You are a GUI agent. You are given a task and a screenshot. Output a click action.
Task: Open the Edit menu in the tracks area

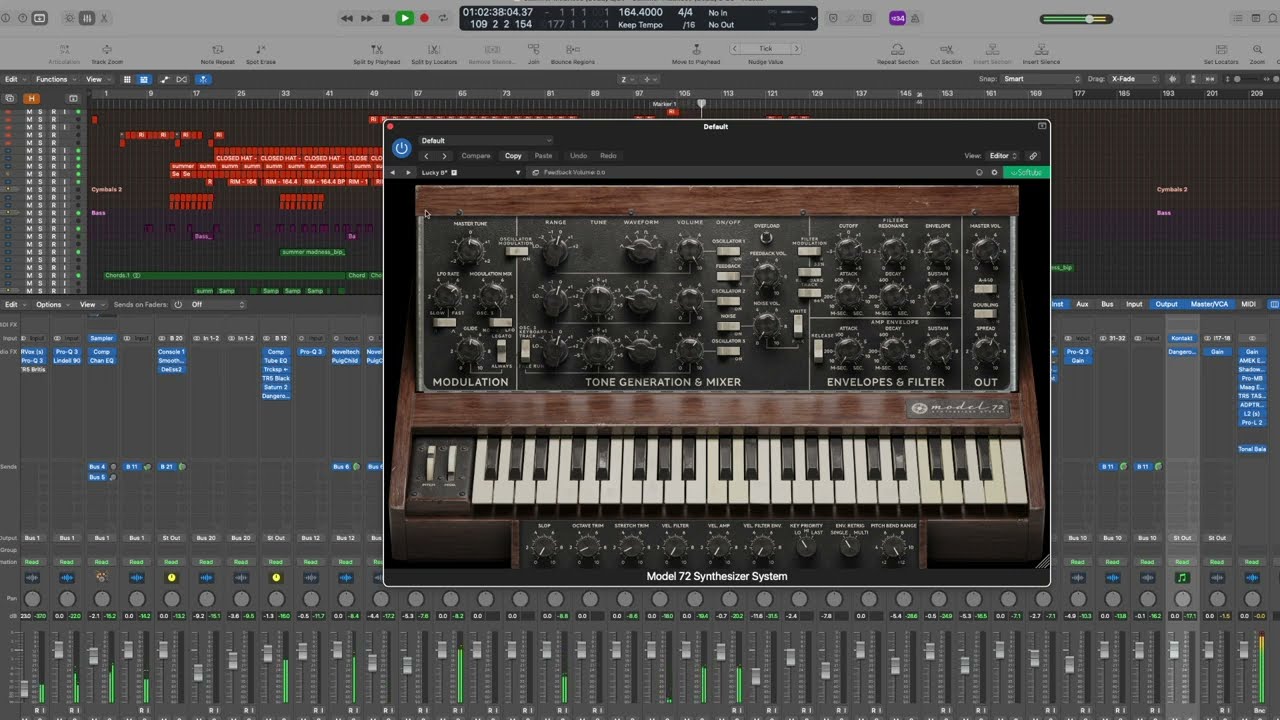[13, 79]
